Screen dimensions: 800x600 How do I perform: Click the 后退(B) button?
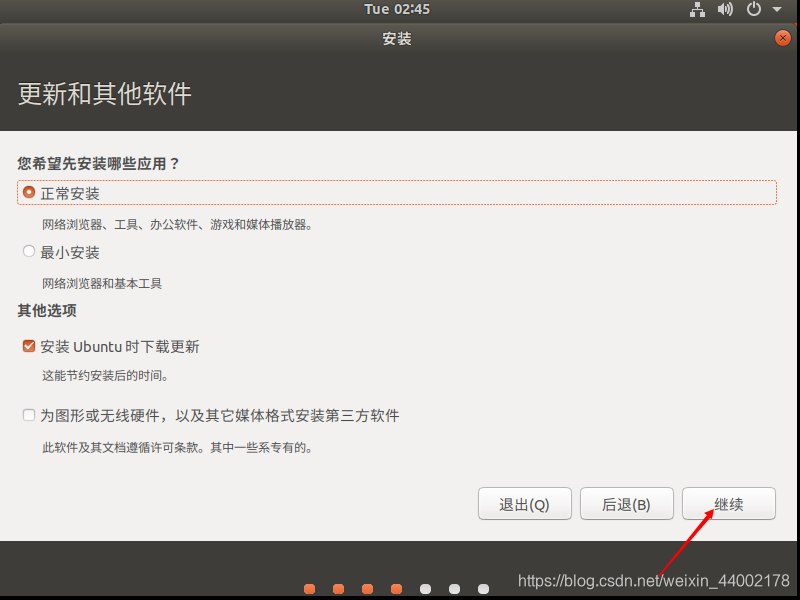[x=627, y=504]
